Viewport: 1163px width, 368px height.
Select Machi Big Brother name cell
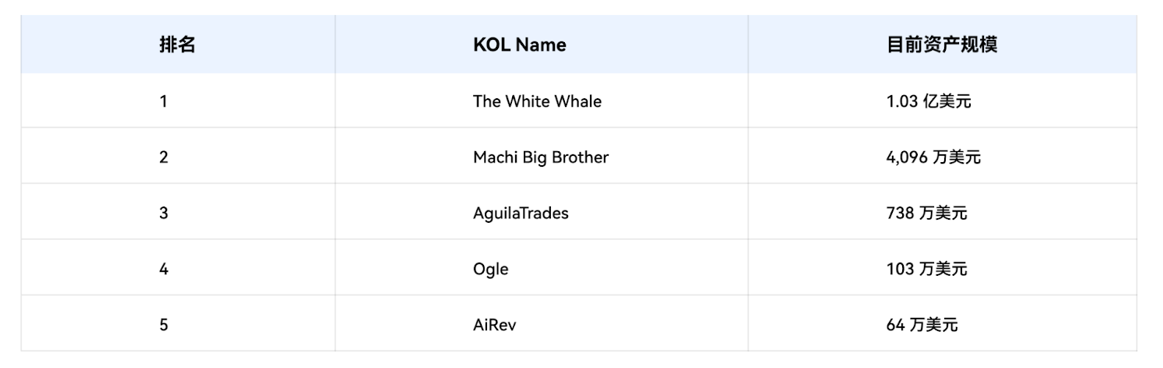coord(541,157)
